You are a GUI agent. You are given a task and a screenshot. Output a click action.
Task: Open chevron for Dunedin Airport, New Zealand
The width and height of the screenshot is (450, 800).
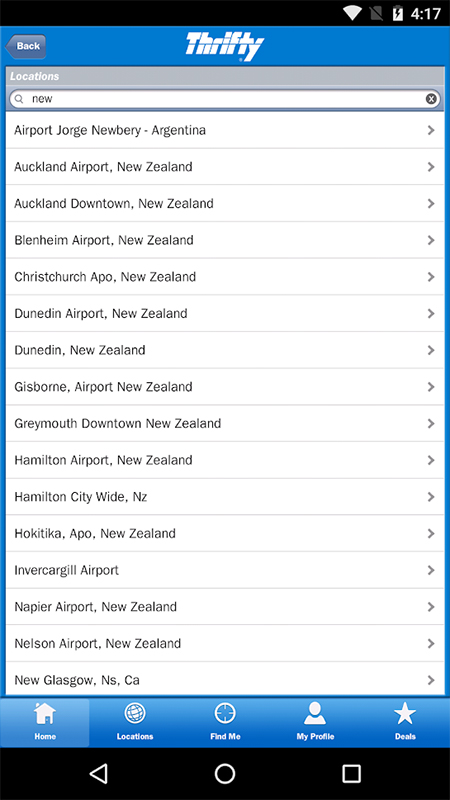(x=431, y=313)
